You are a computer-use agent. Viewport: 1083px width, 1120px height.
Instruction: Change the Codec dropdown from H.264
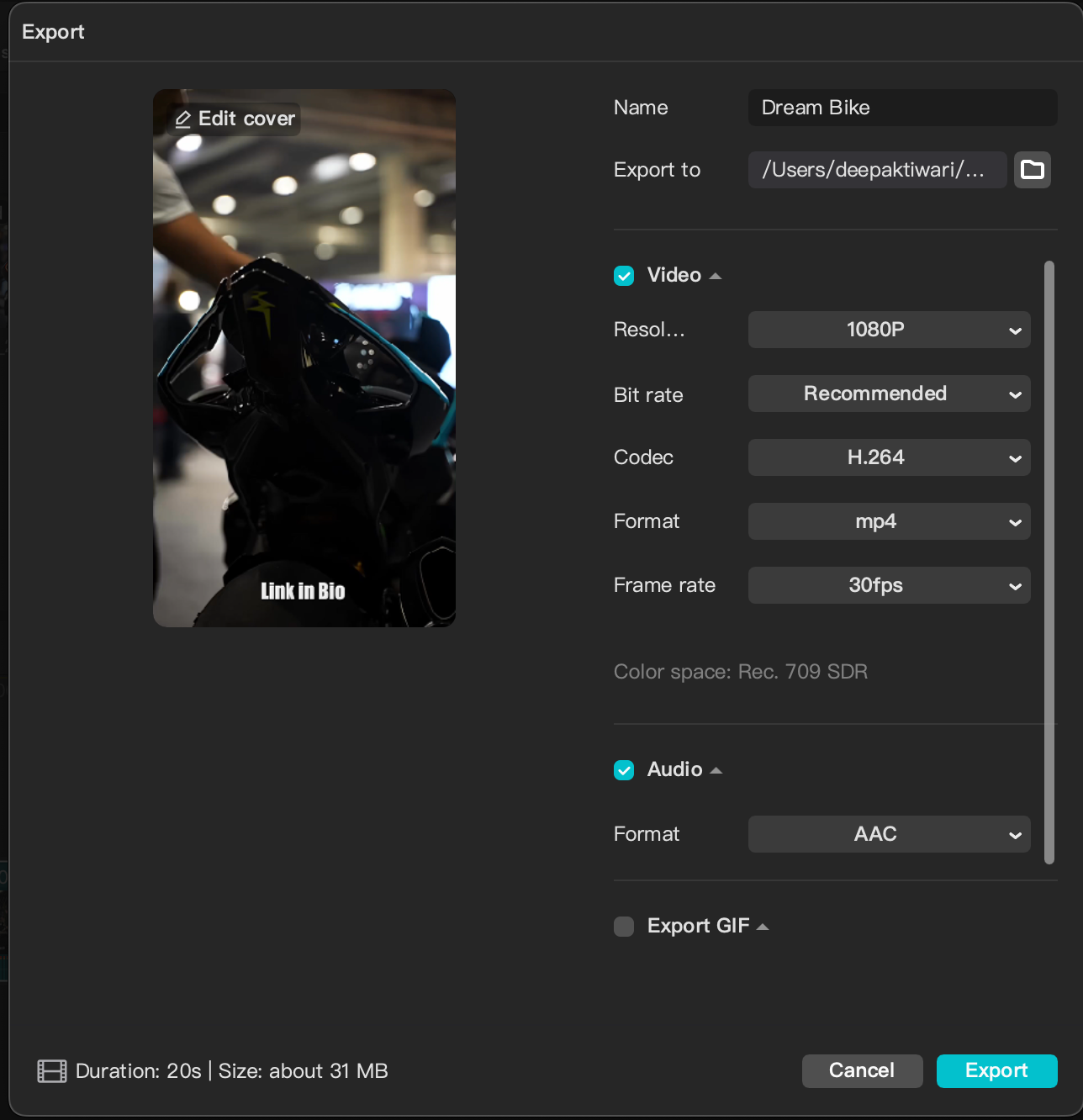click(x=889, y=457)
